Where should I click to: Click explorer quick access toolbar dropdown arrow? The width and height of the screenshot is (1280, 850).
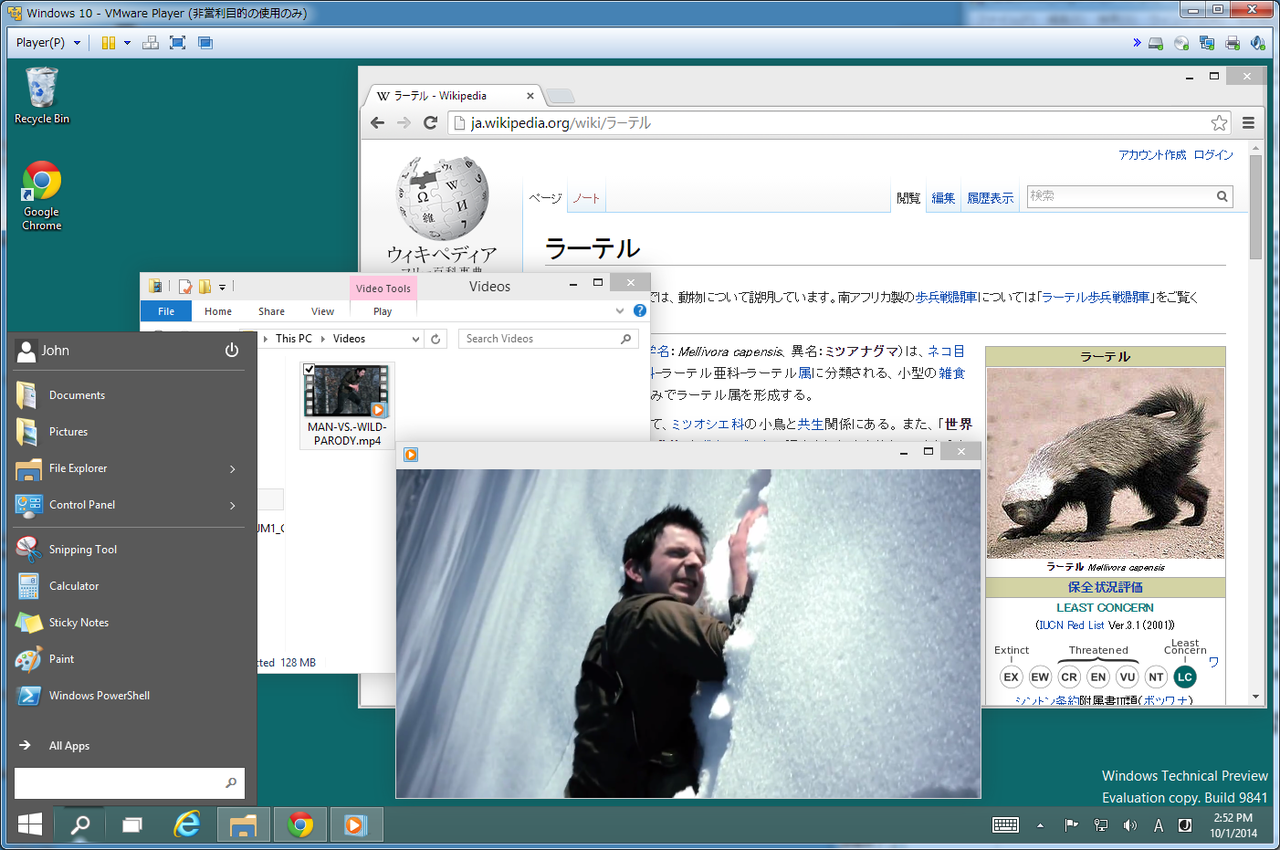tap(222, 287)
